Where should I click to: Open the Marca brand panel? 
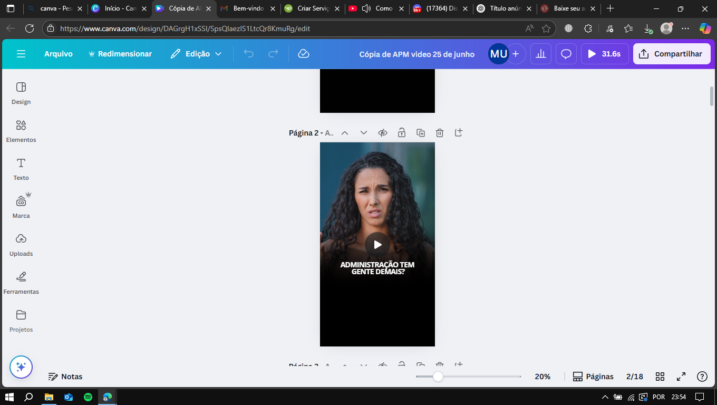21,207
